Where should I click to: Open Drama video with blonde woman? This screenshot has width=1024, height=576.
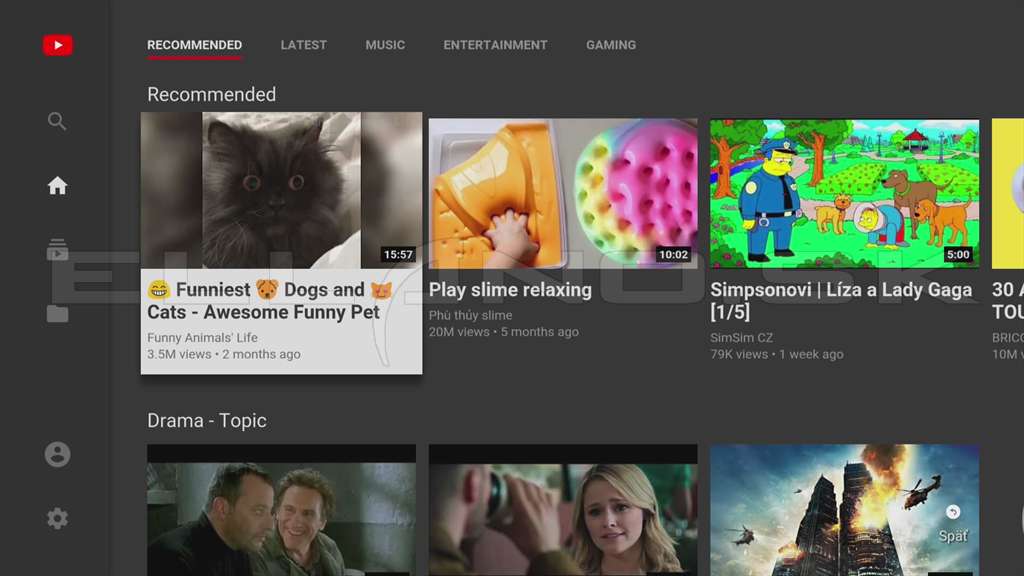pos(563,510)
